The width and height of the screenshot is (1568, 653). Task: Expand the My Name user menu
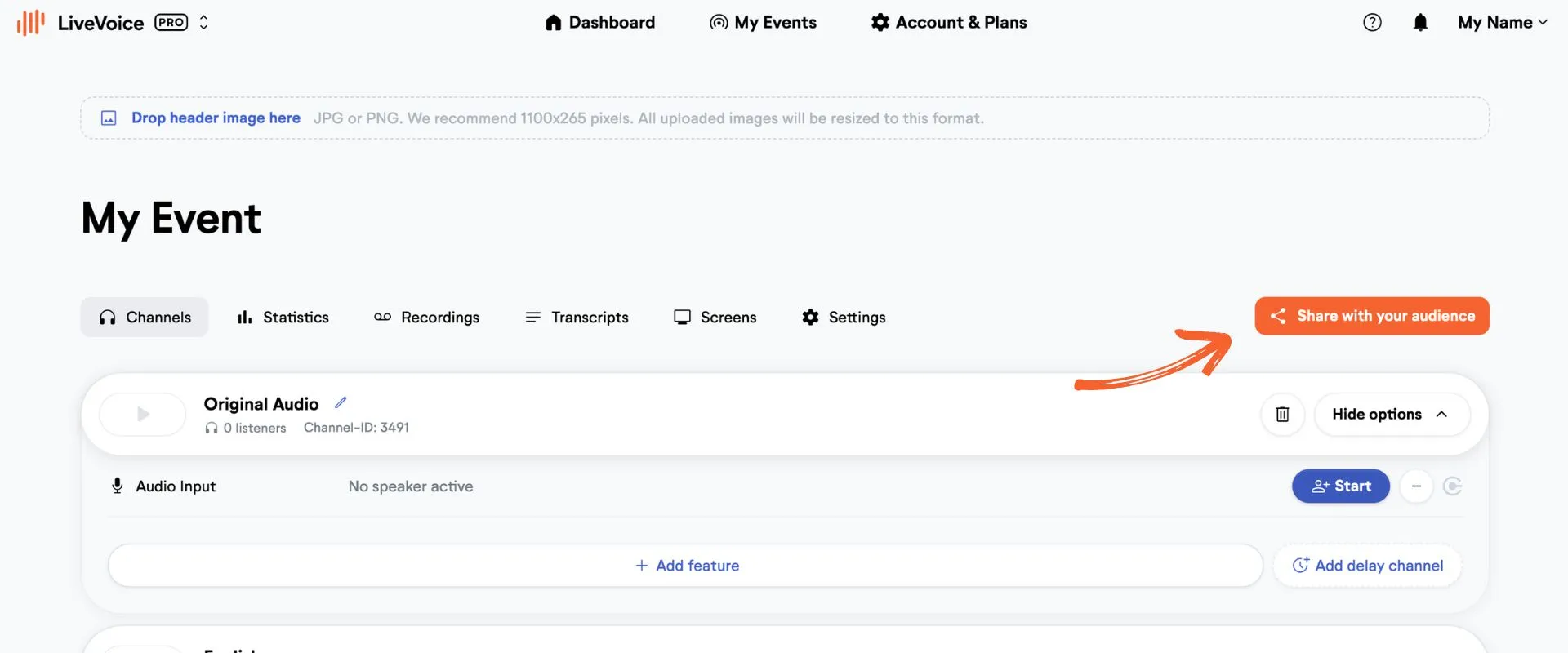(x=1503, y=22)
